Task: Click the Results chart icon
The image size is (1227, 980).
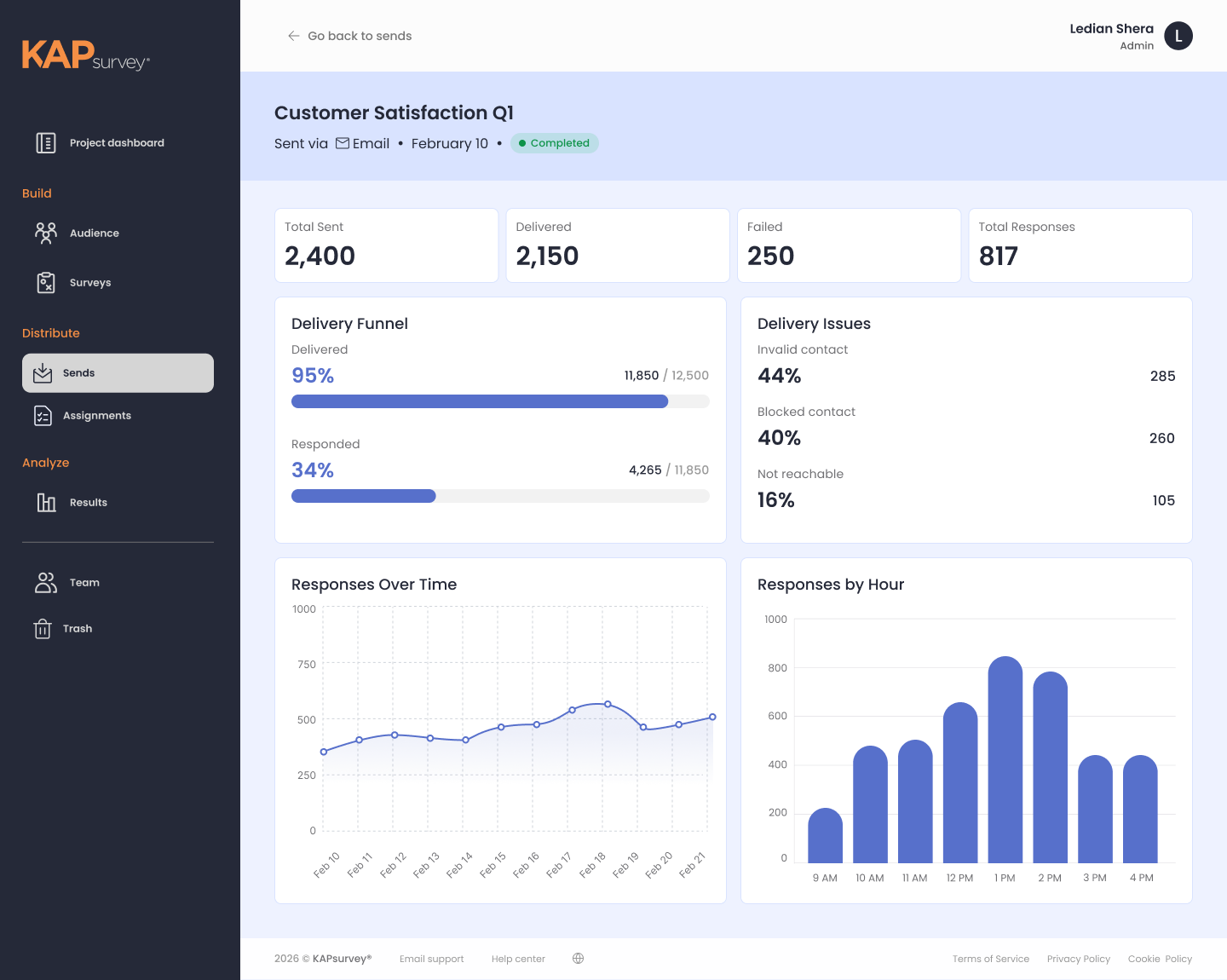Action: click(46, 503)
